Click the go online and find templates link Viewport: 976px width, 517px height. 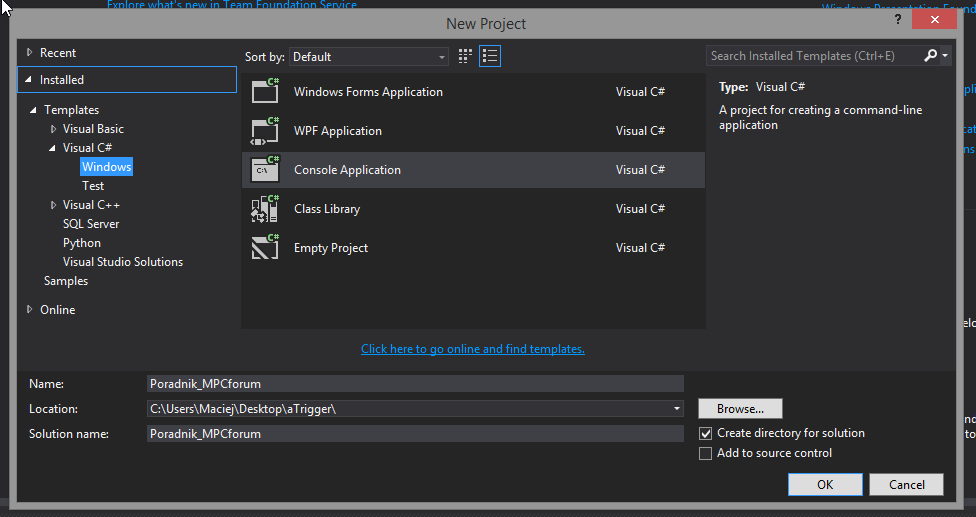472,349
